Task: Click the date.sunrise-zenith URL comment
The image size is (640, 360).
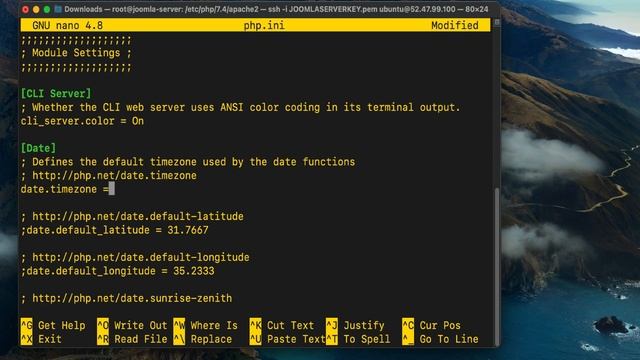Action: [x=126, y=298]
